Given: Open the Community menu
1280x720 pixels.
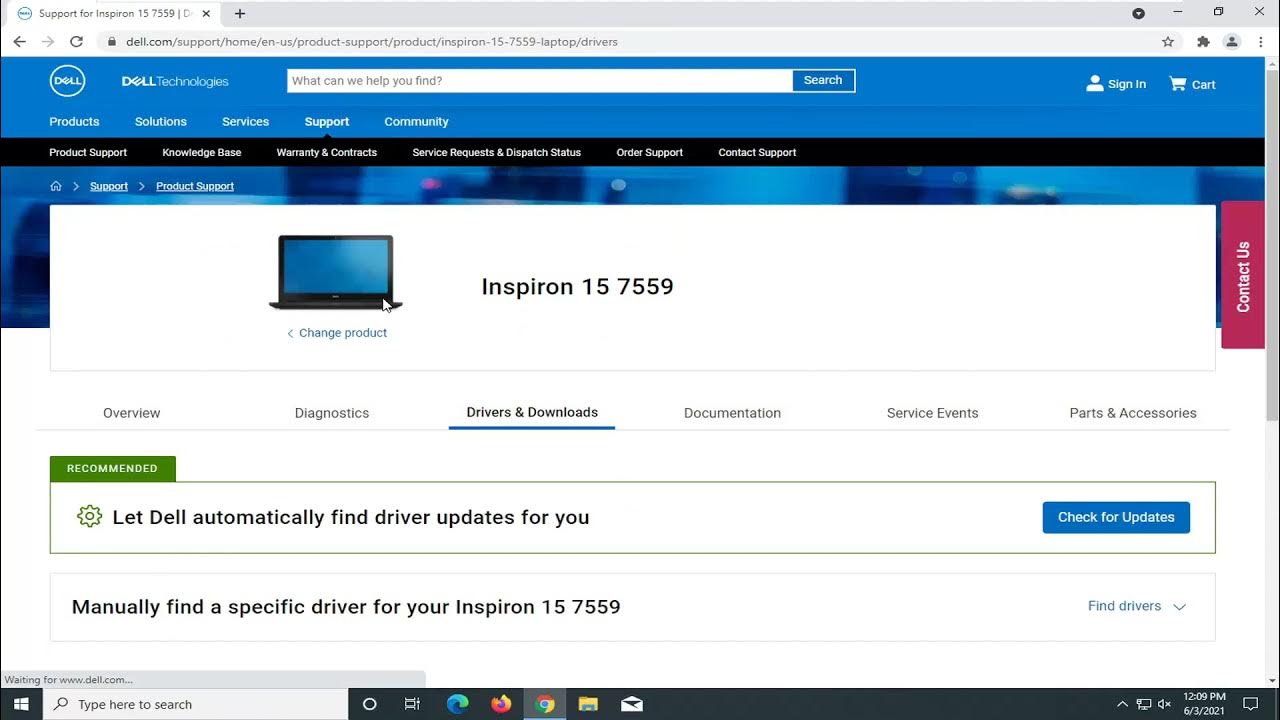Looking at the screenshot, I should pos(416,122).
